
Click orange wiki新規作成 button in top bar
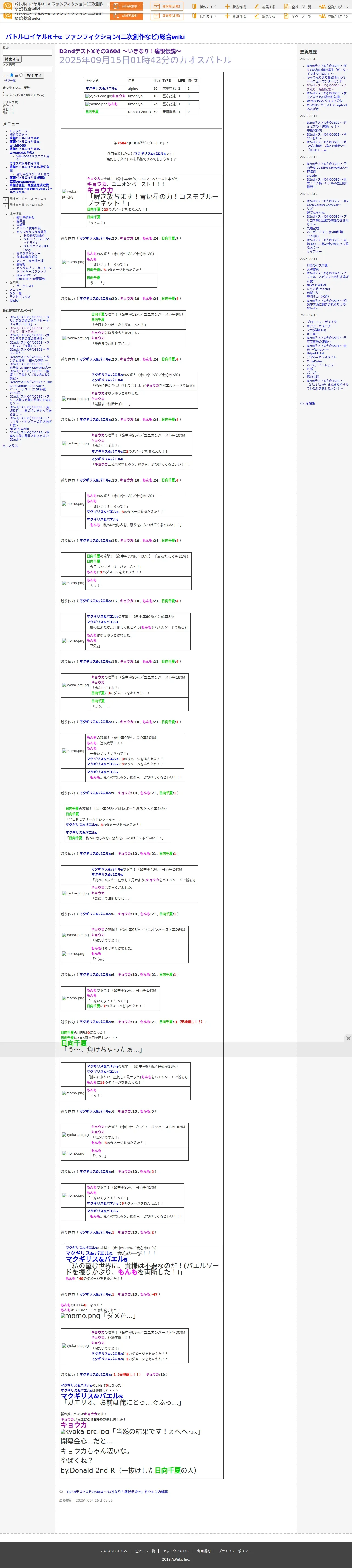coord(126,6)
